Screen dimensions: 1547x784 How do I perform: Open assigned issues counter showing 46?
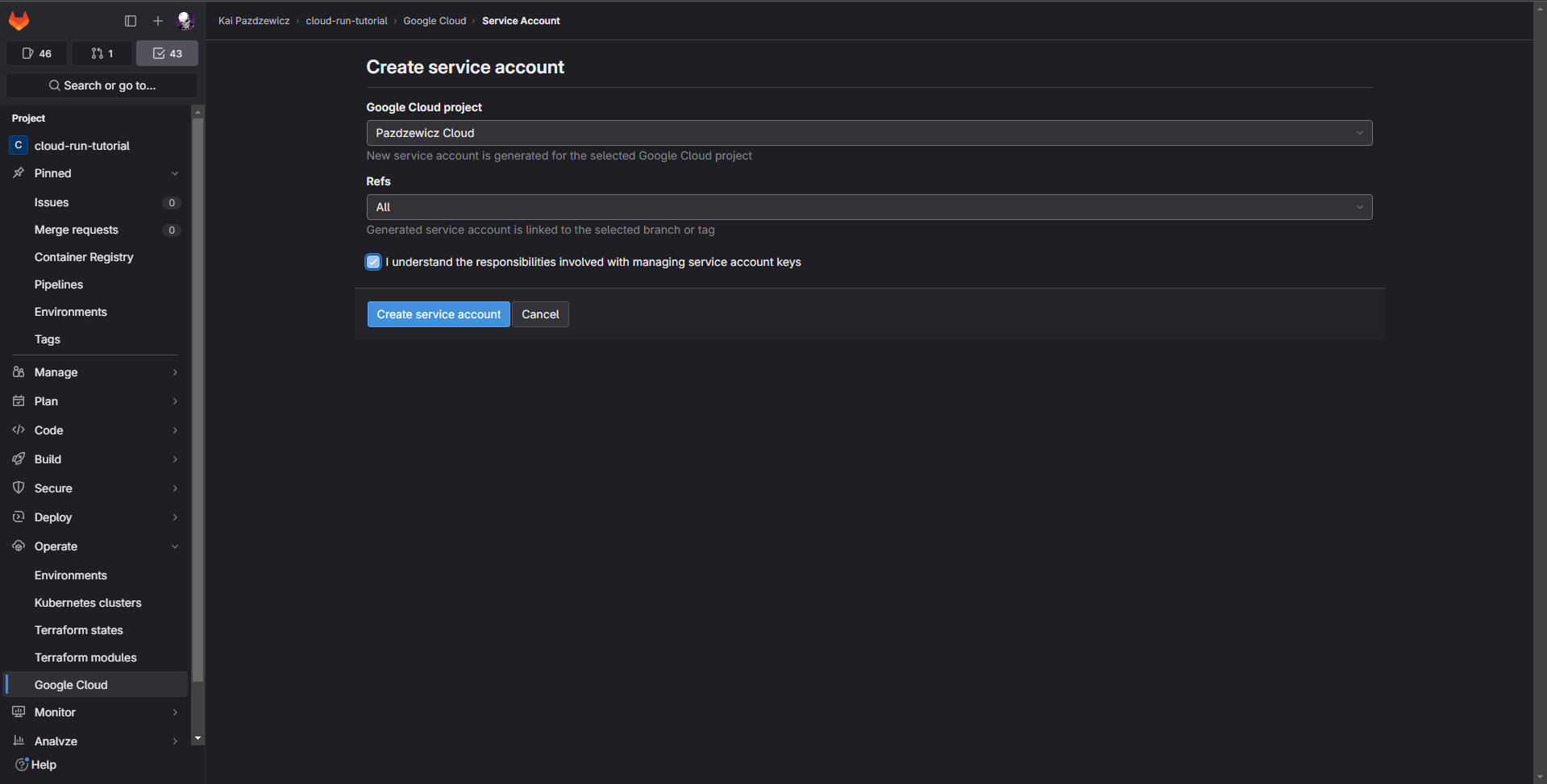pyautogui.click(x=37, y=53)
